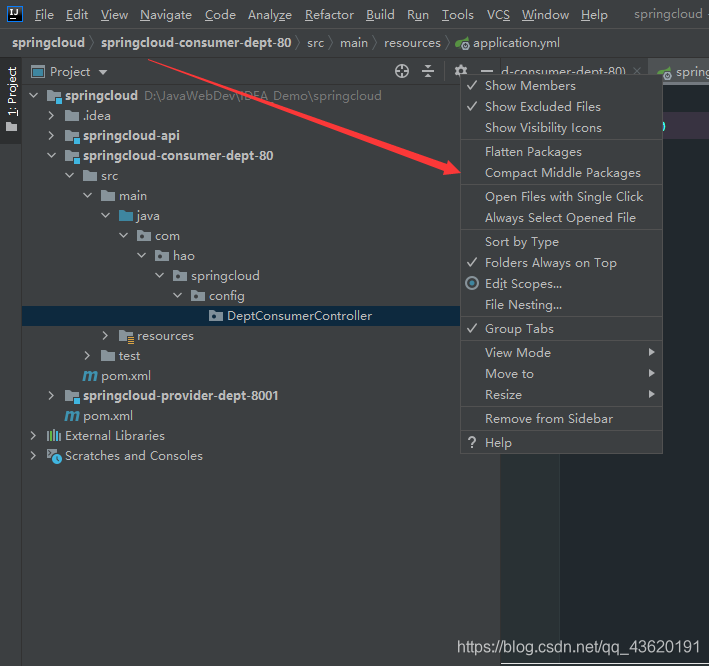
Task: Click the springcloud-api module icon
Action: click(x=72, y=136)
